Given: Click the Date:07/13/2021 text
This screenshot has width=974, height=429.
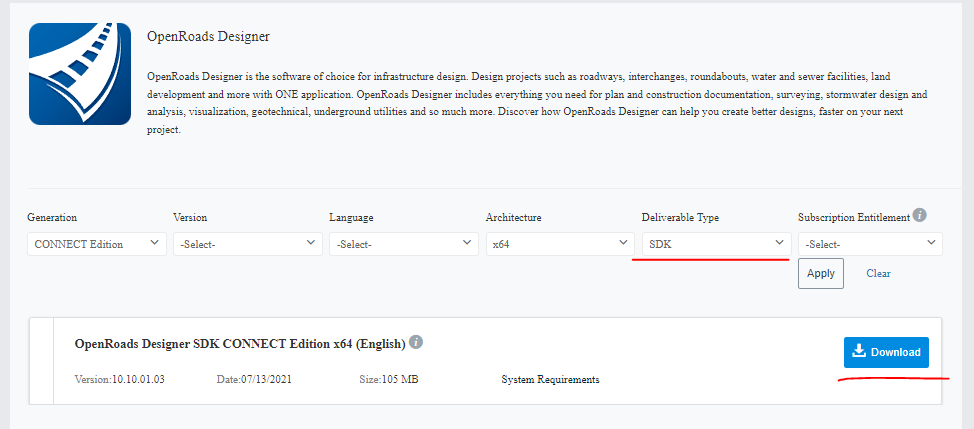Looking at the screenshot, I should [x=254, y=379].
